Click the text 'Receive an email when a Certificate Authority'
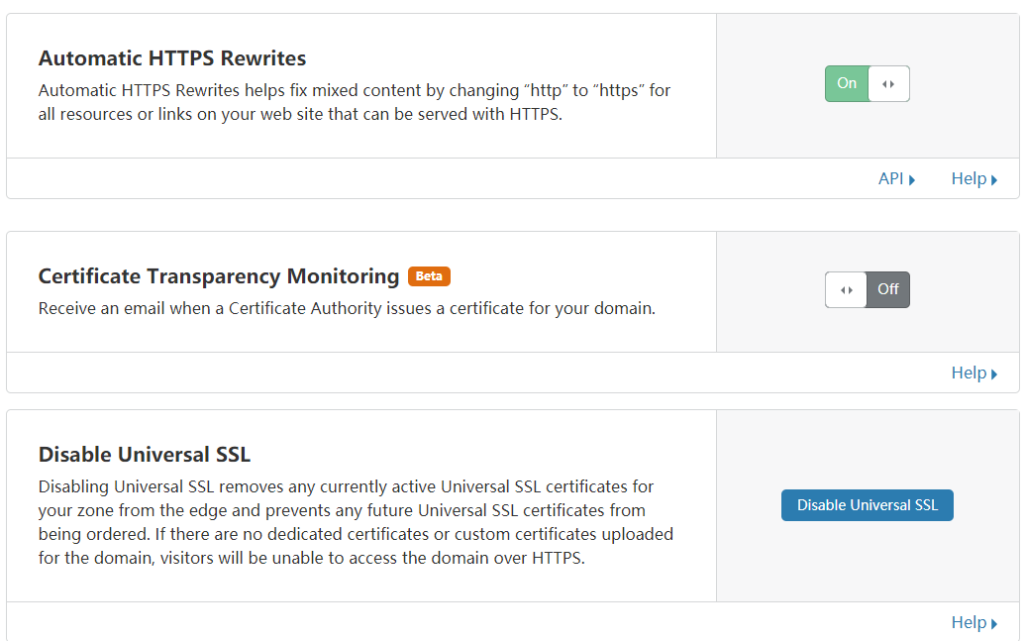Image resolution: width=1024 pixels, height=641 pixels. (x=209, y=308)
